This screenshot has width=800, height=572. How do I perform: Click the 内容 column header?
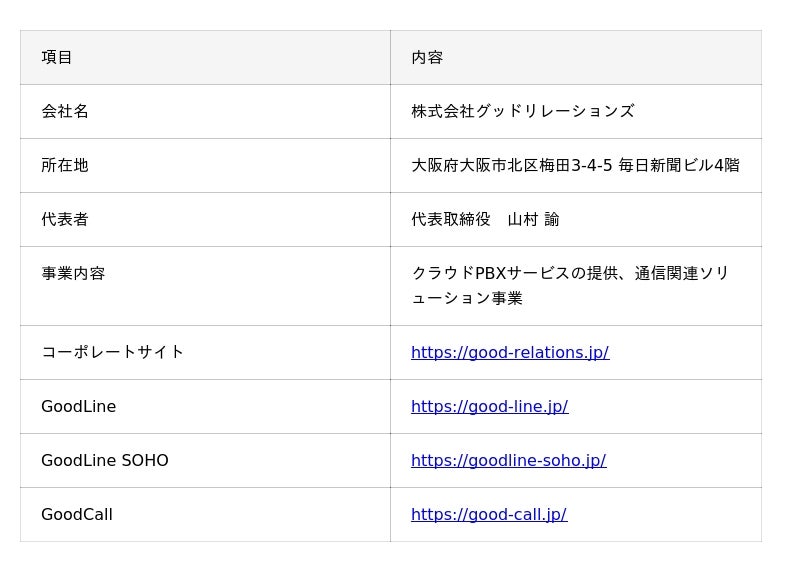427,58
